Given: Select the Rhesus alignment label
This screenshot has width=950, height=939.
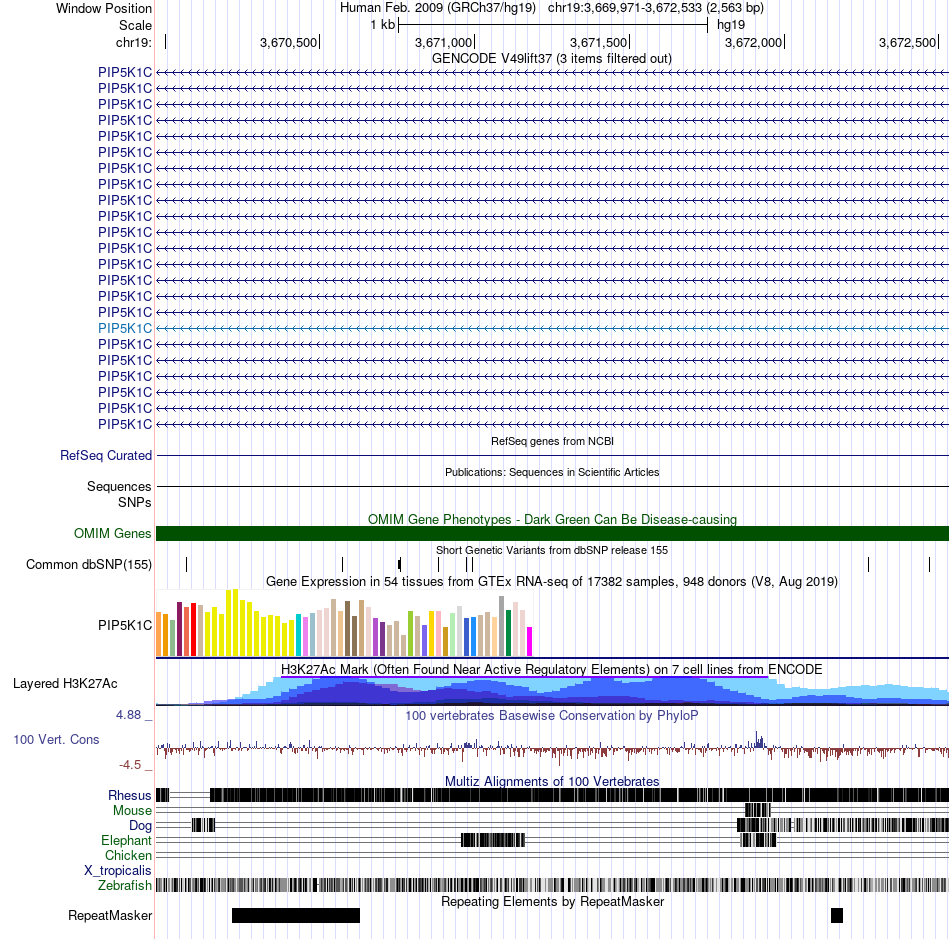Looking at the screenshot, I should tap(130, 796).
